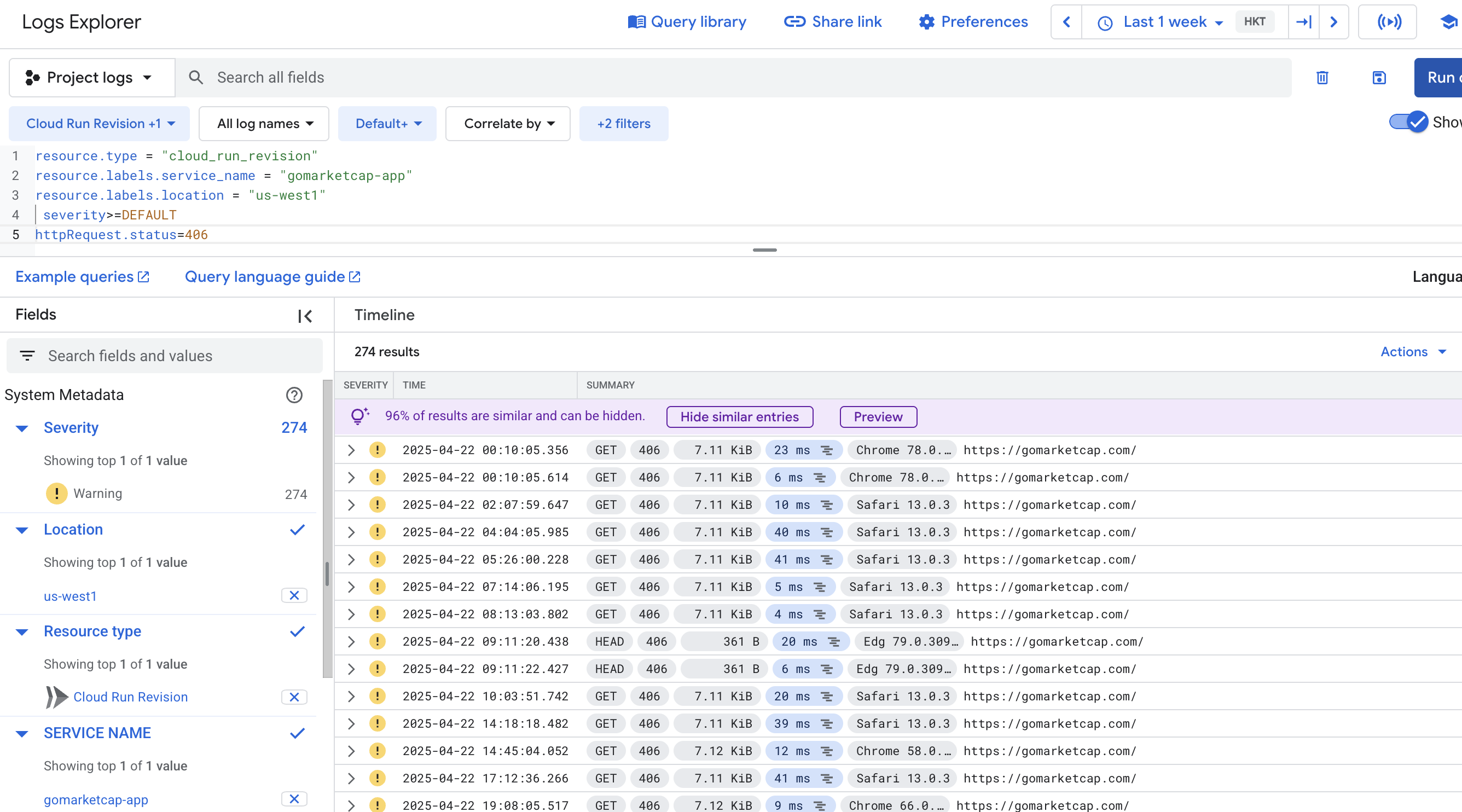This screenshot has width=1462, height=812.
Task: Run the query
Action: pos(1438,77)
